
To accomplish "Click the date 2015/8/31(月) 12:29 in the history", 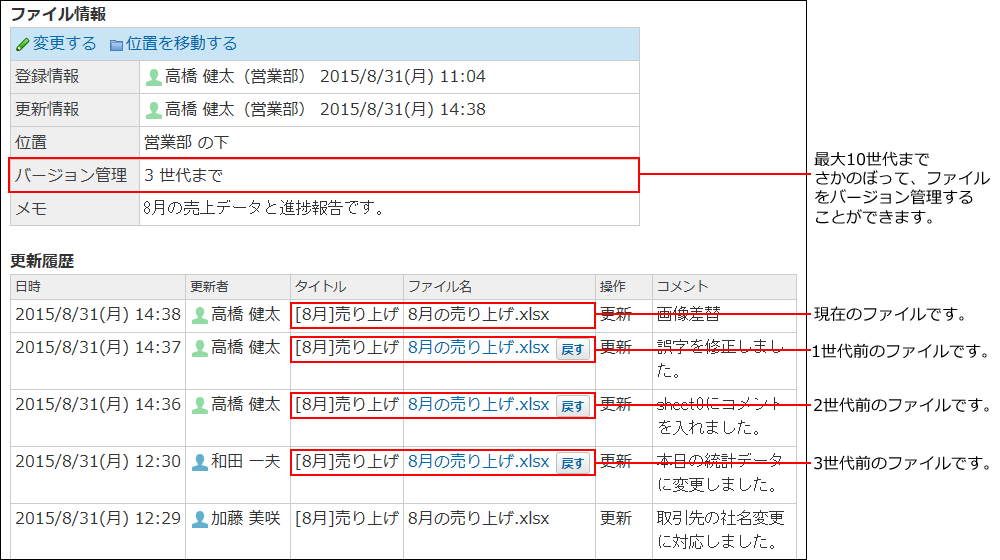I will (98, 519).
